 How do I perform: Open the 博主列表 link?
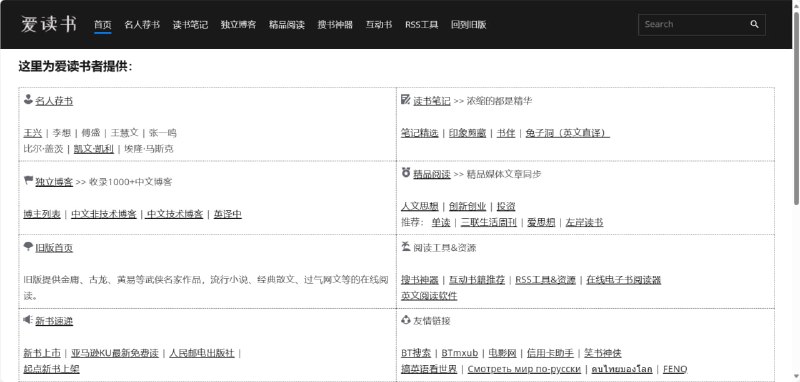pyautogui.click(x=42, y=214)
